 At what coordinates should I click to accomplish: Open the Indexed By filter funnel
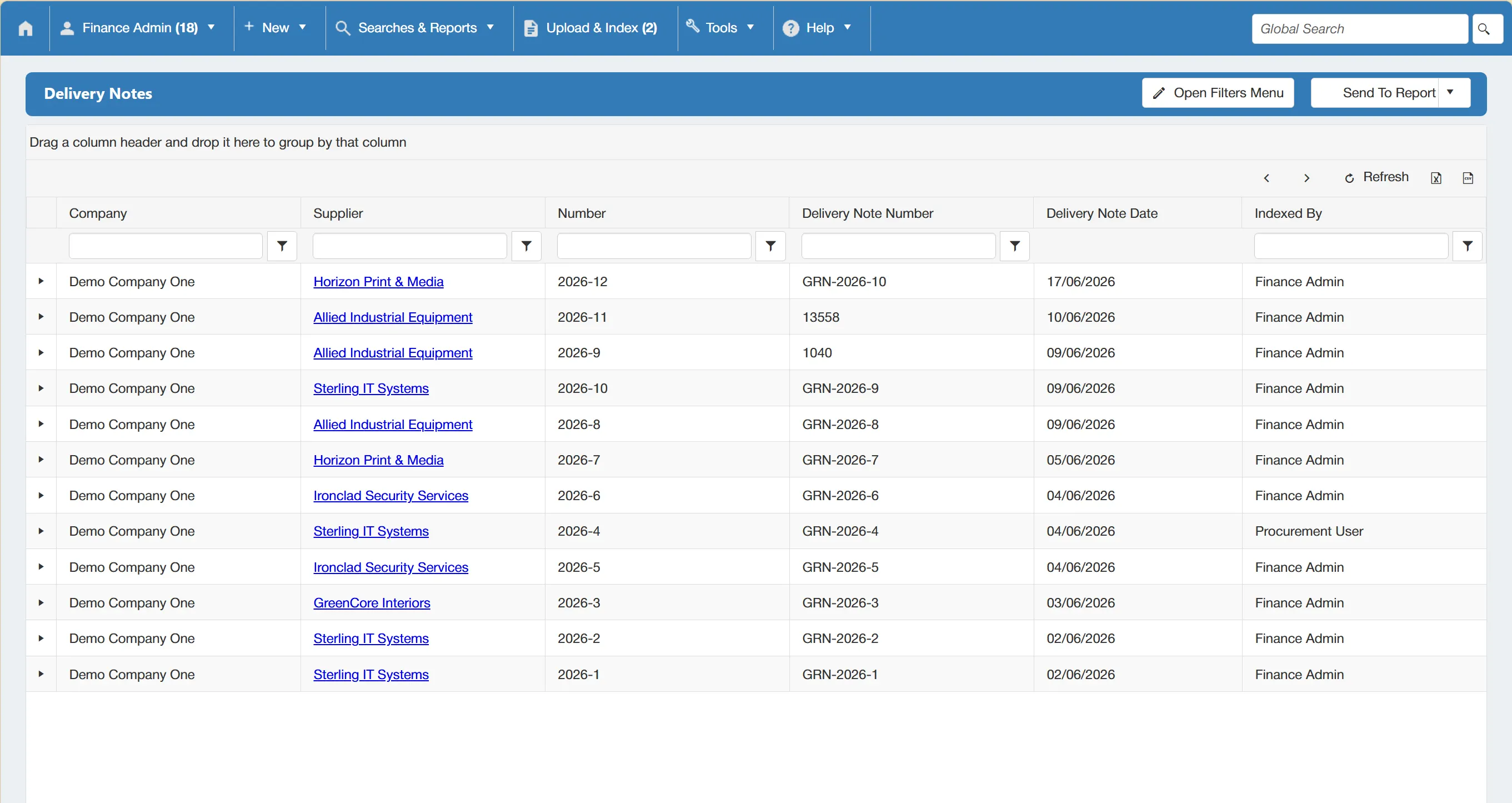[1468, 246]
